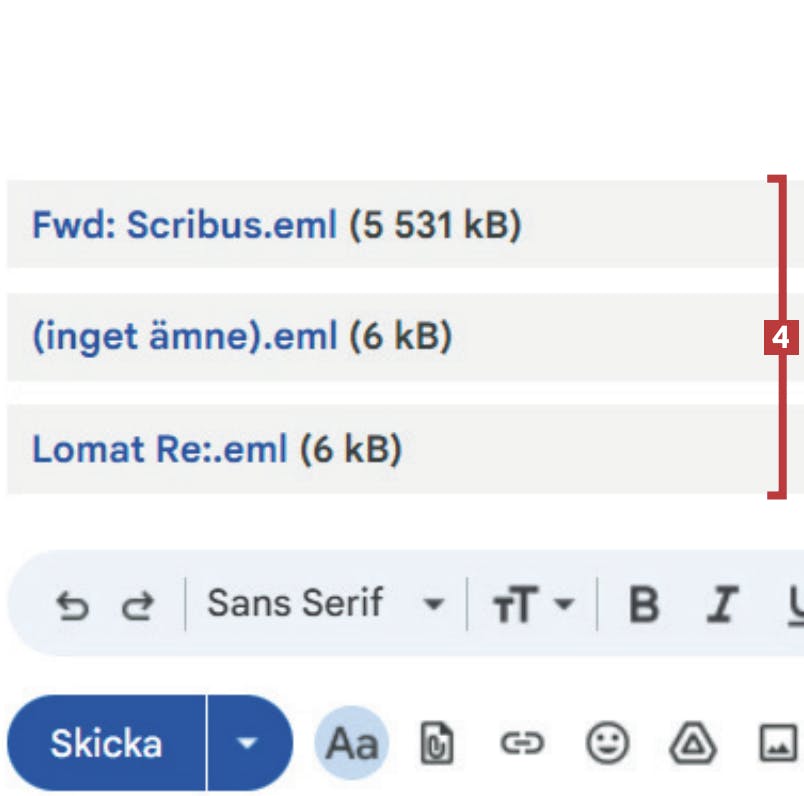Attach a file with the paperclip icon

tap(436, 743)
